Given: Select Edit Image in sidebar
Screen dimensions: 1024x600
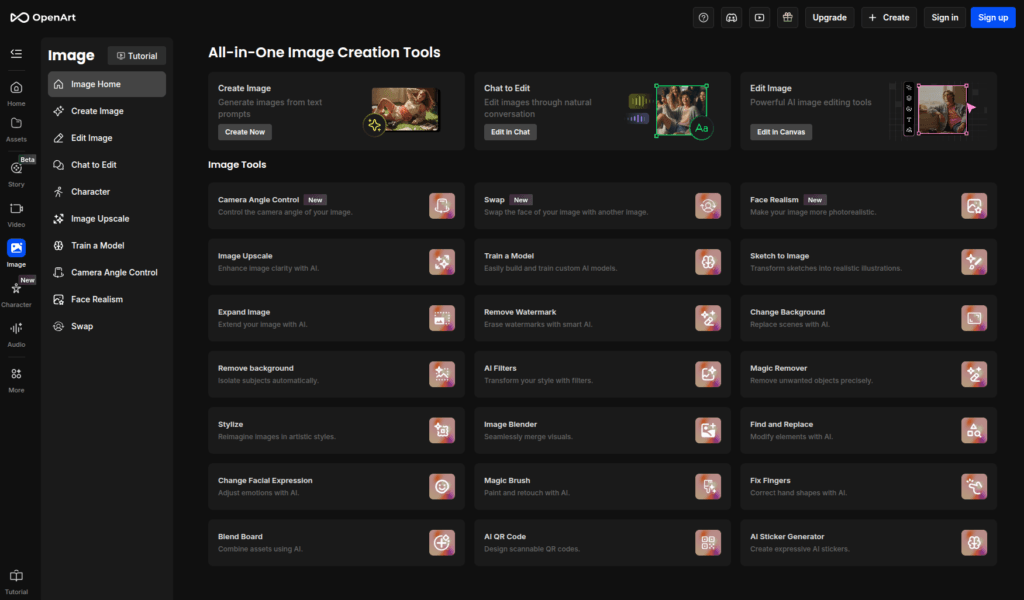Looking at the screenshot, I should (x=106, y=138).
